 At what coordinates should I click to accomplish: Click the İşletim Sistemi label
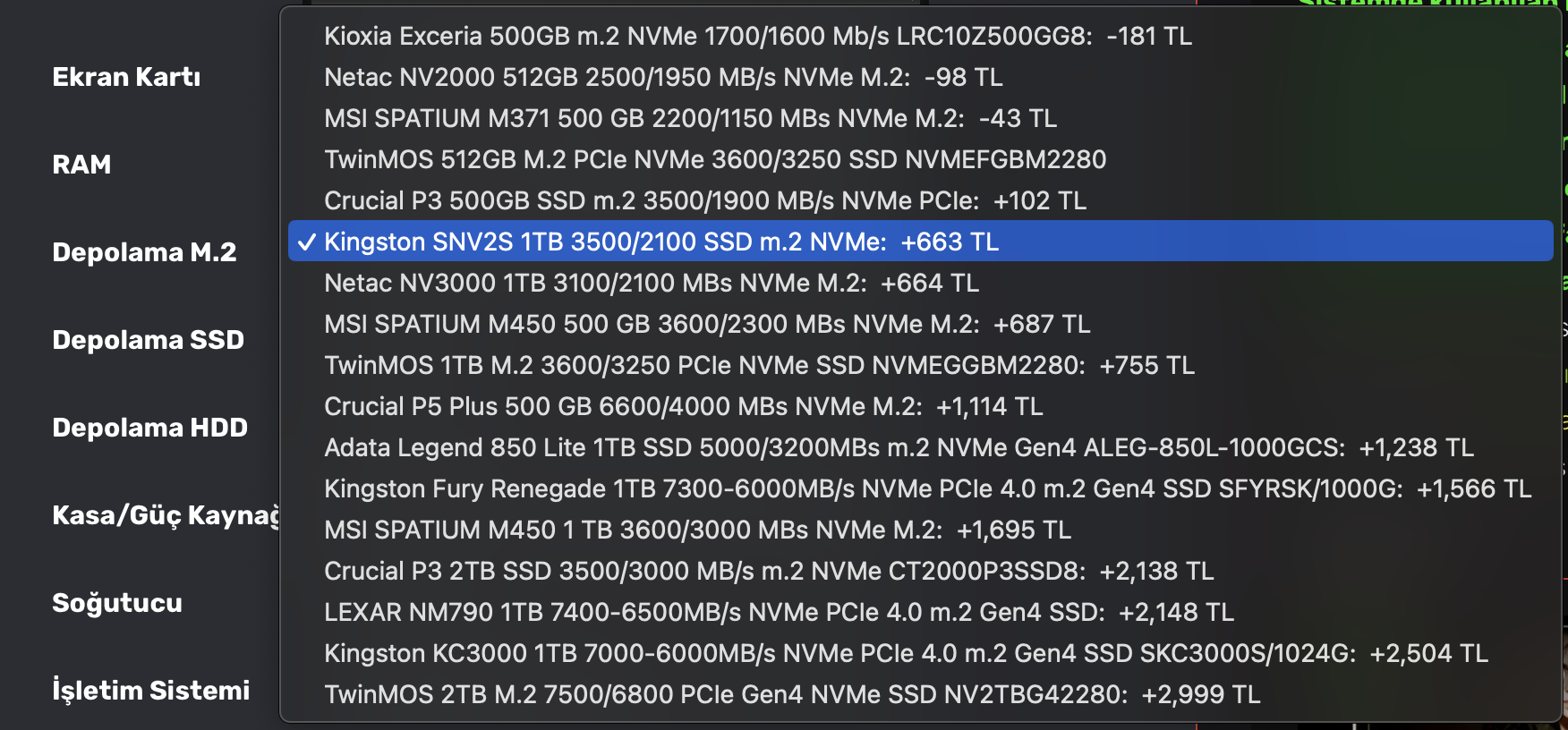(x=150, y=691)
